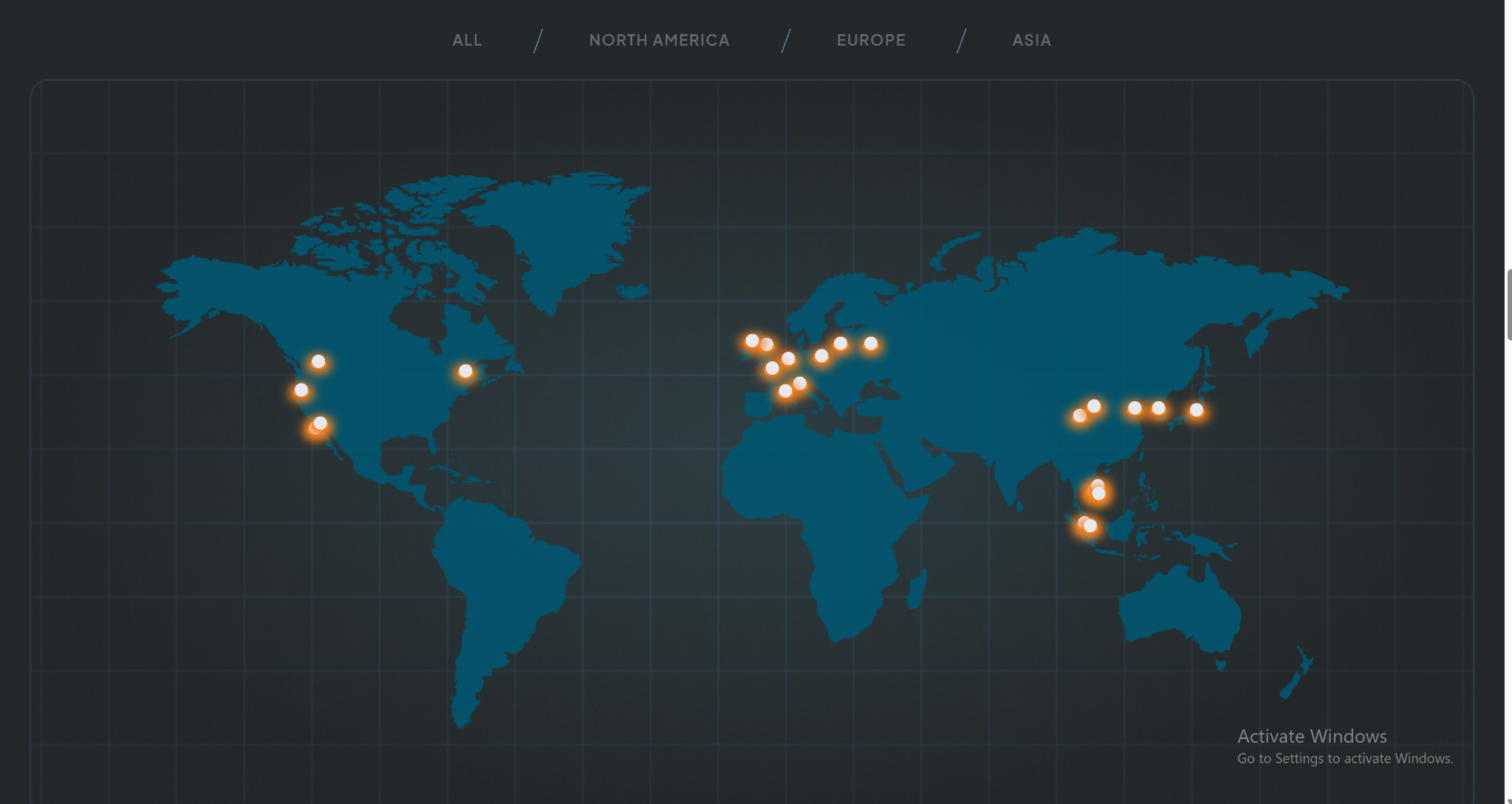Viewport: 1512px width, 804px height.
Task: Click the easternmost marker in North America
Action: 465,371
